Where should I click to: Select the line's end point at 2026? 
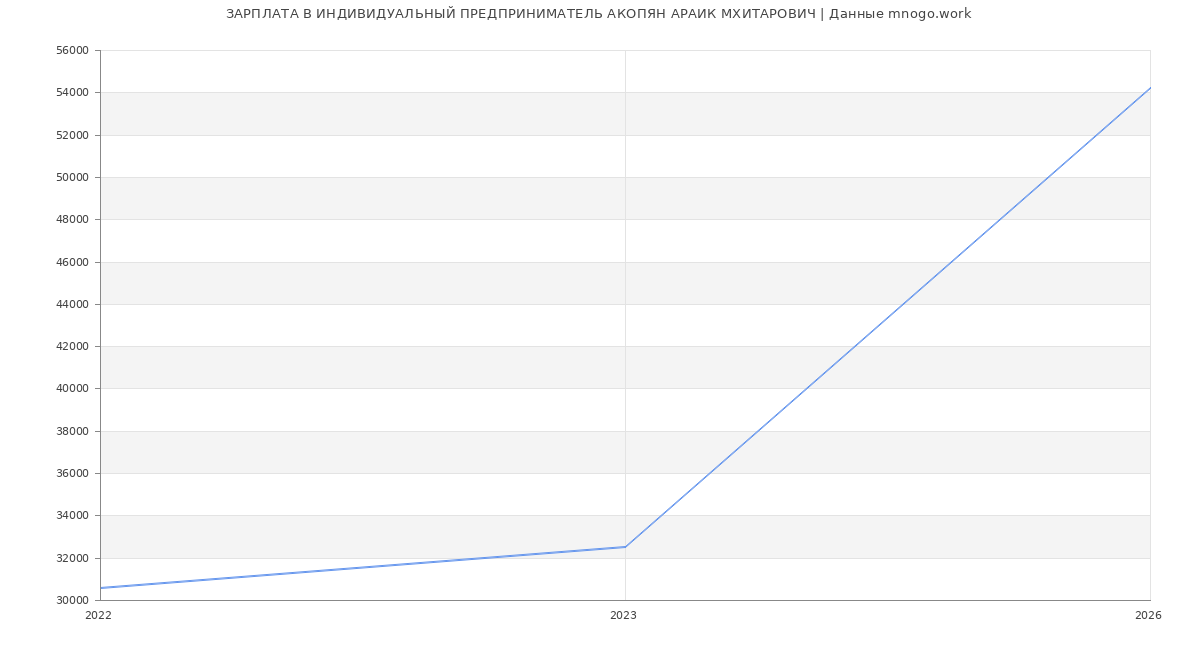point(1149,88)
